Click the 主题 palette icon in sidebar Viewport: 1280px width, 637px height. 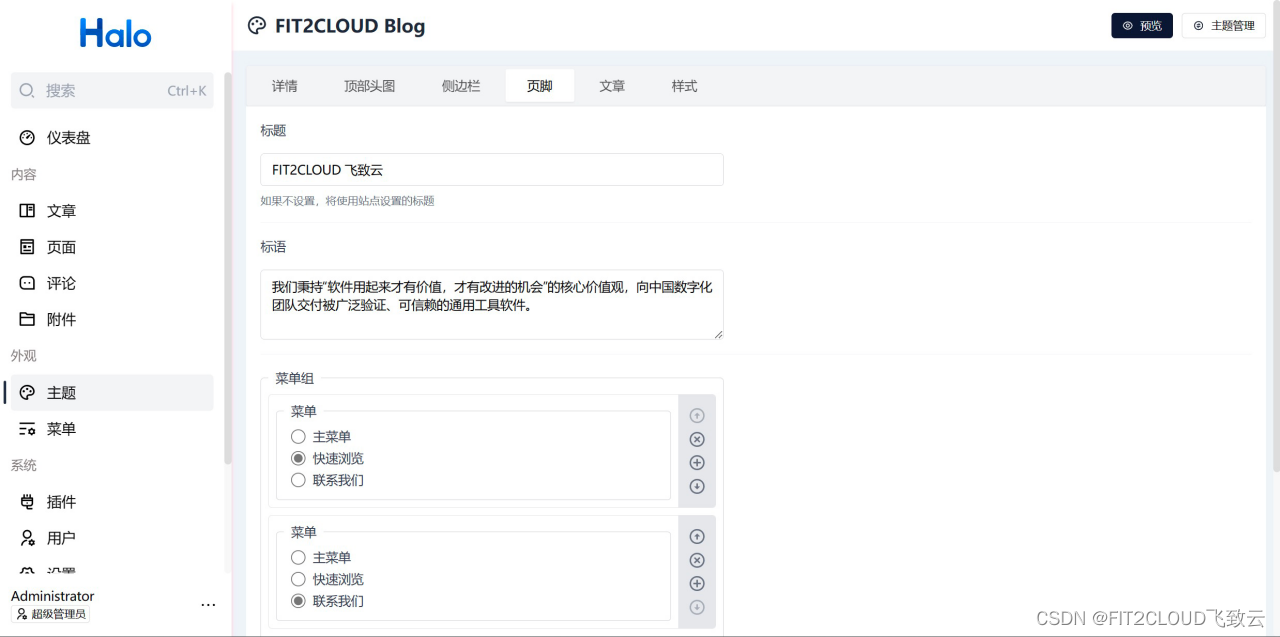tap(27, 393)
